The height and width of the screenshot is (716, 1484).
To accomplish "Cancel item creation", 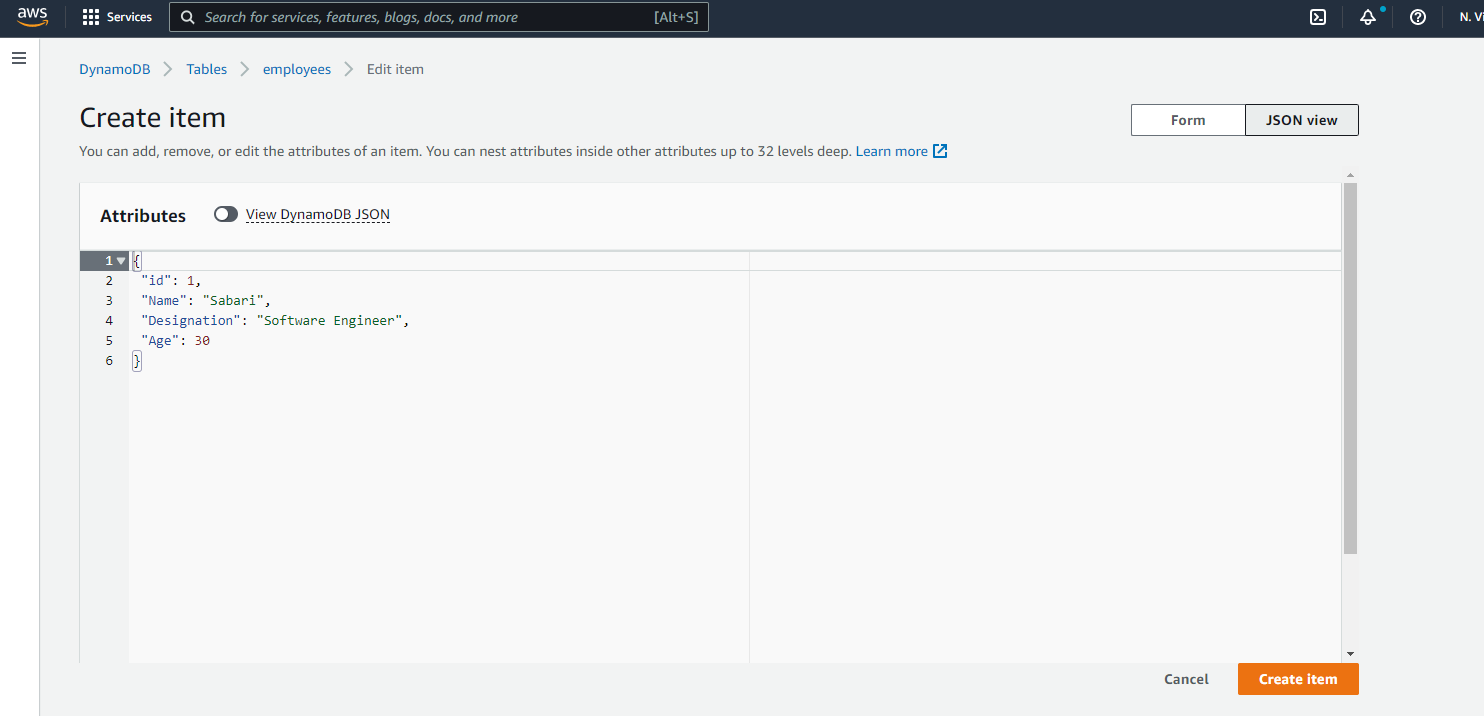I will click(1186, 679).
